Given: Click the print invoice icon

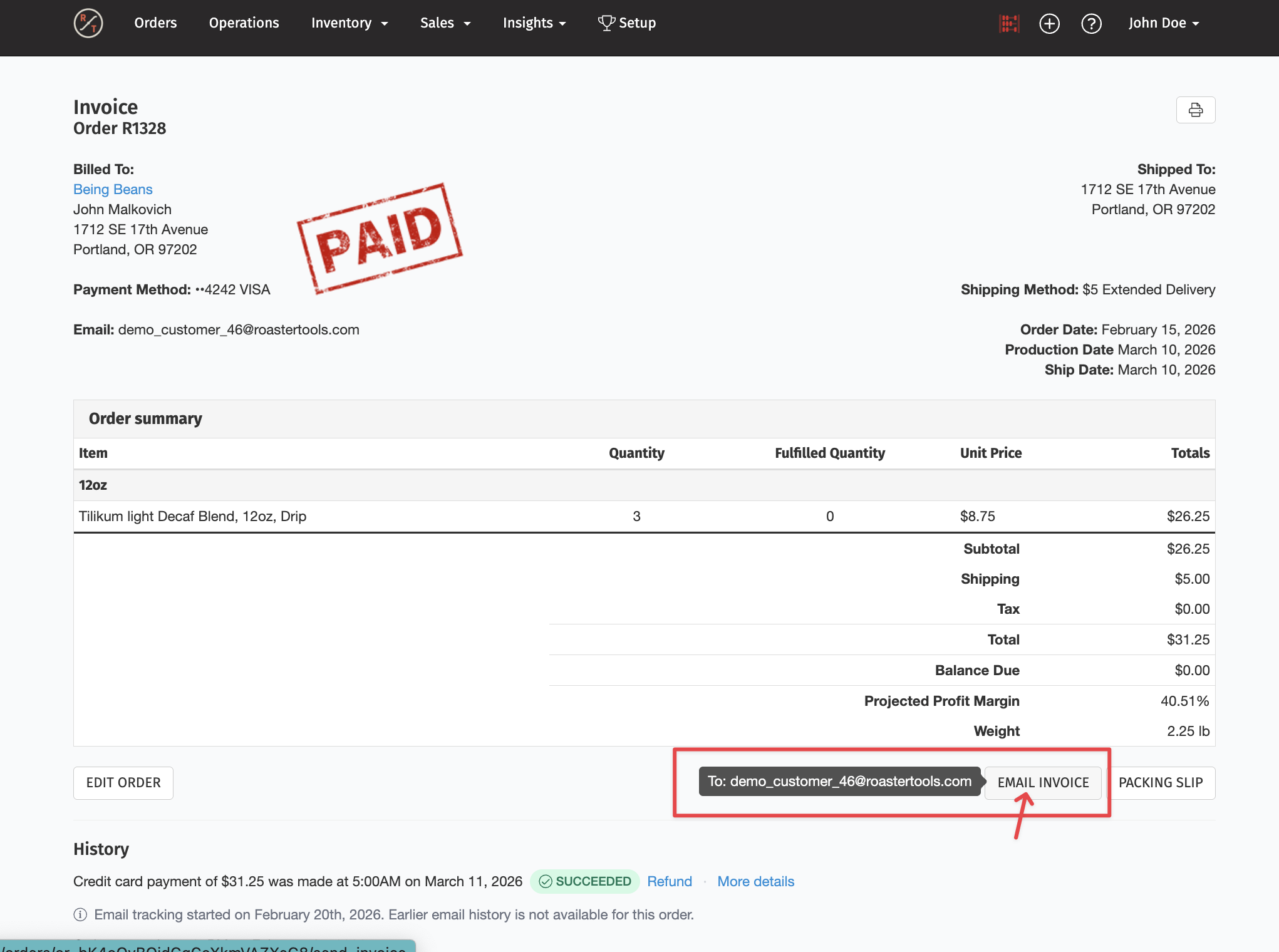Looking at the screenshot, I should tap(1195, 110).
